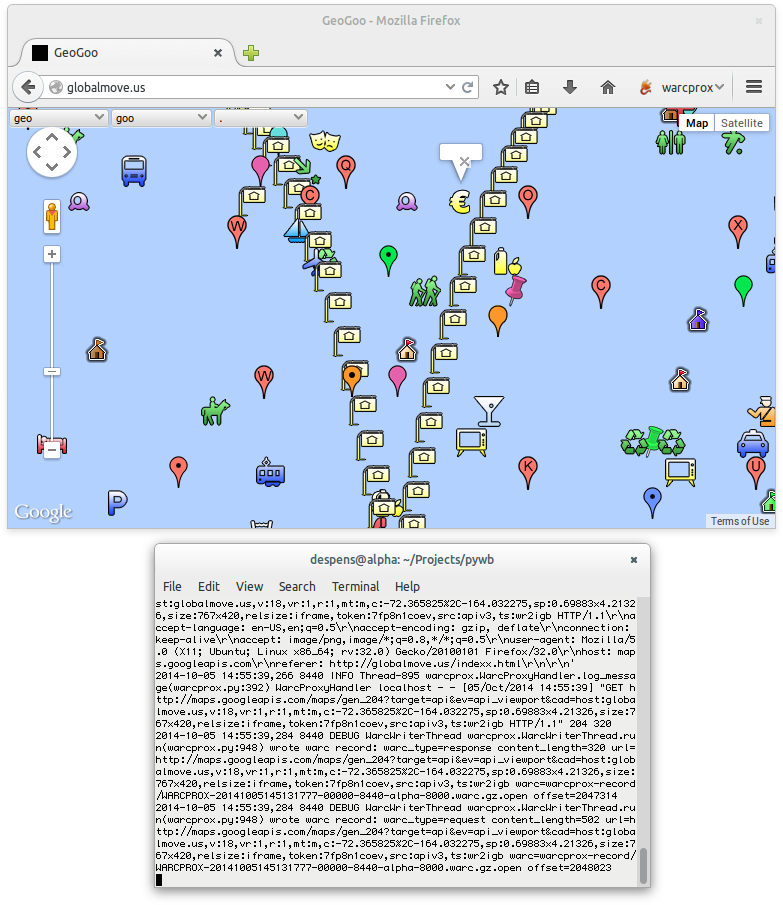Click the map zoom in plus button
Viewport: 783px width, 905px height.
pyautogui.click(x=52, y=254)
